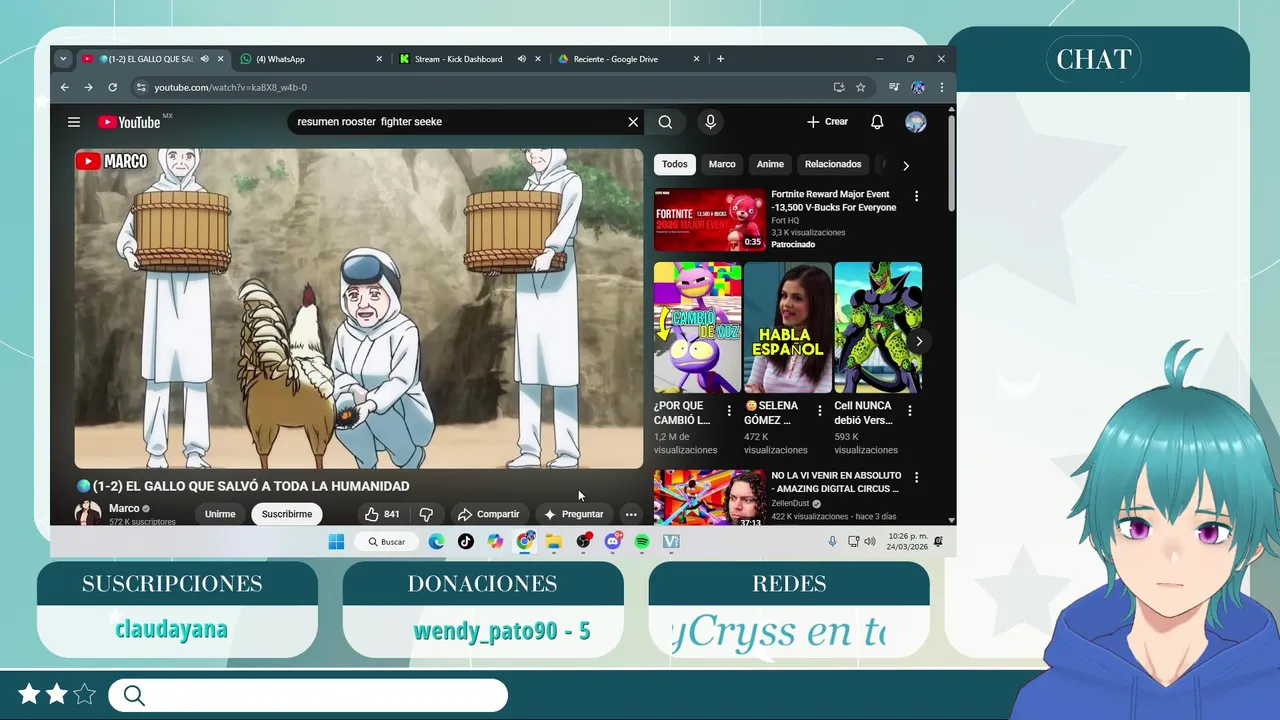The height and width of the screenshot is (720, 1280).
Task: Like the video with thumbs up
Action: tap(381, 514)
